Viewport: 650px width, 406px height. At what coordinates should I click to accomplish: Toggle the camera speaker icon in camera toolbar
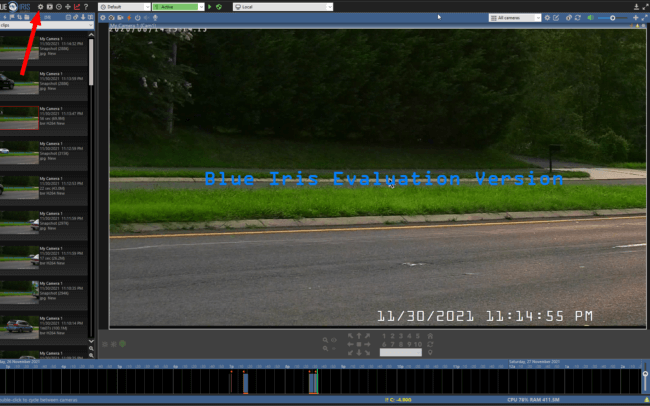click(x=146, y=17)
